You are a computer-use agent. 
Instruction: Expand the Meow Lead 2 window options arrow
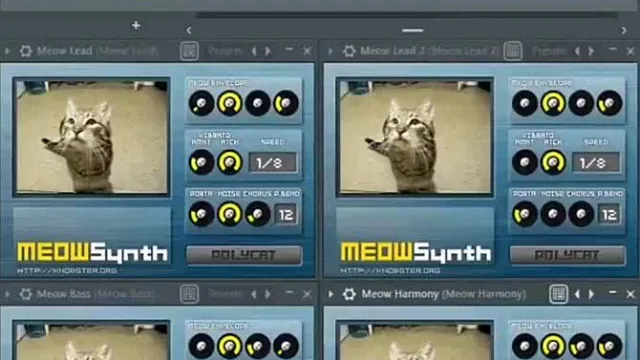click(331, 51)
